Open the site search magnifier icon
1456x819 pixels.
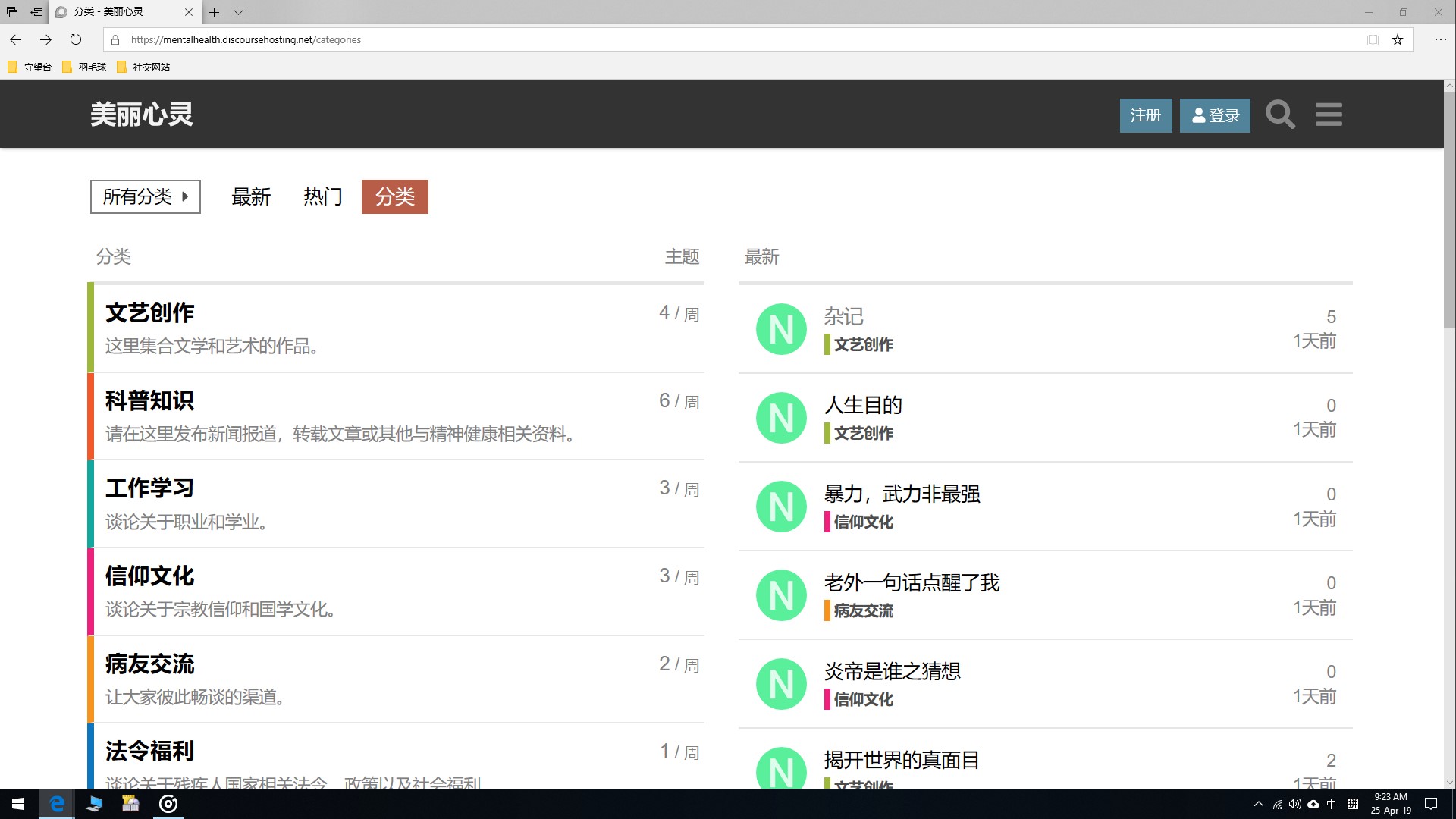click(1280, 115)
